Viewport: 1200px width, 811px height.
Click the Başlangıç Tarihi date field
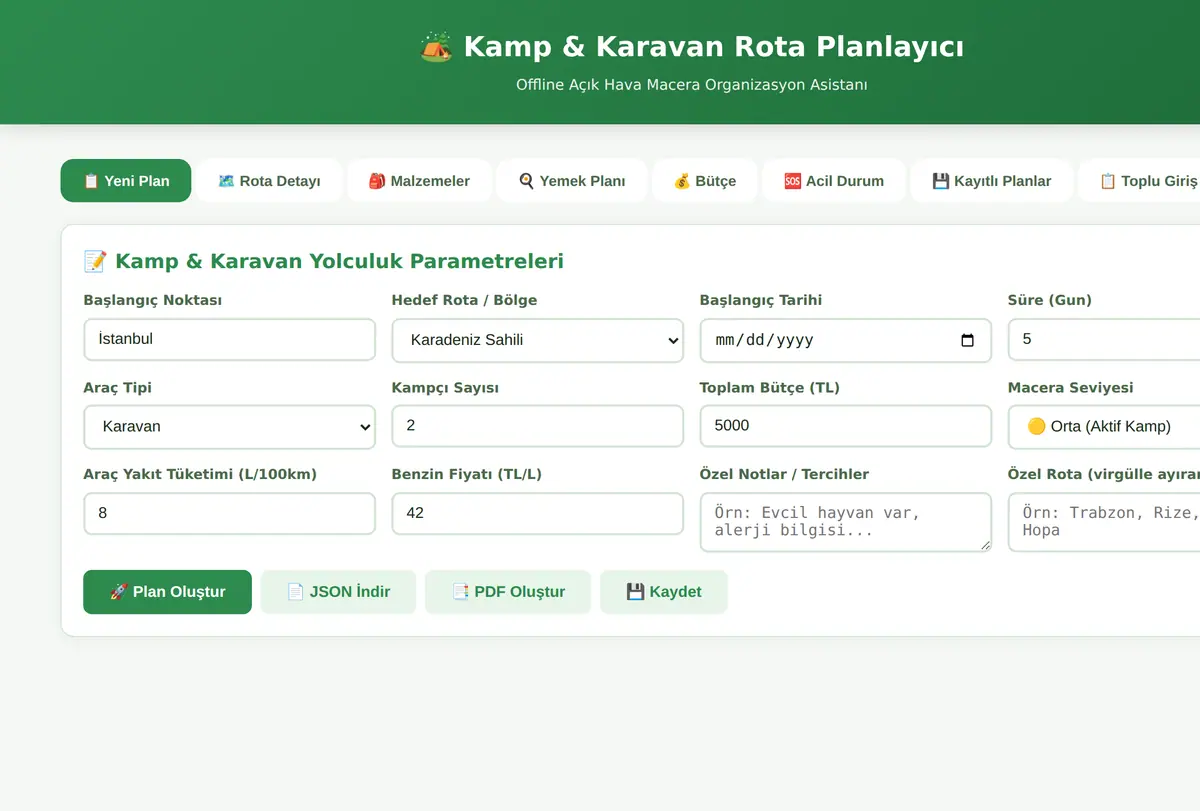(x=846, y=340)
